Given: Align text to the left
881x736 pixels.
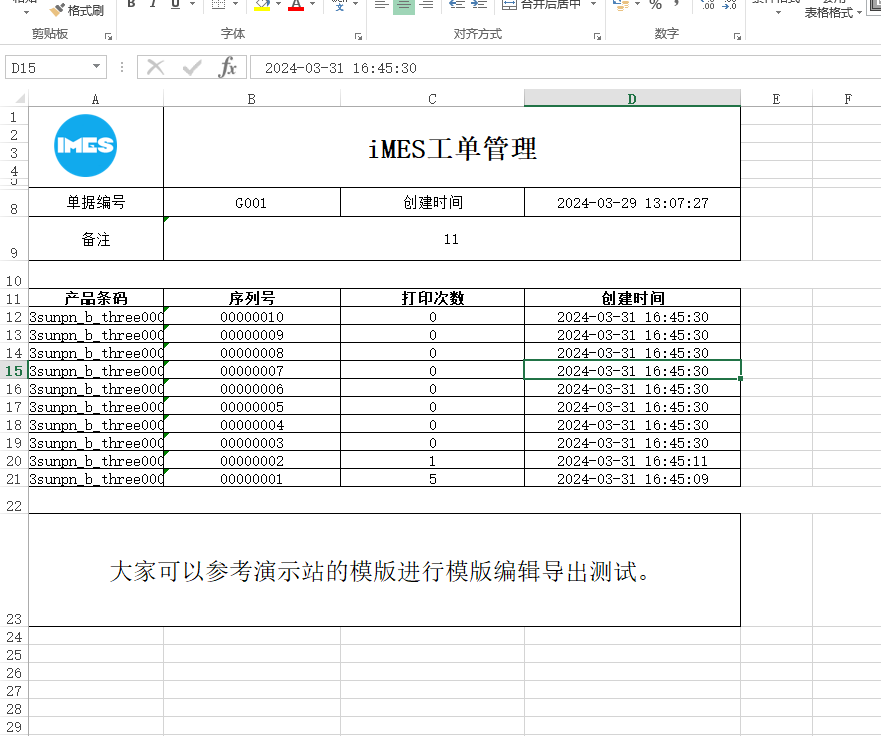Looking at the screenshot, I should 382,5.
